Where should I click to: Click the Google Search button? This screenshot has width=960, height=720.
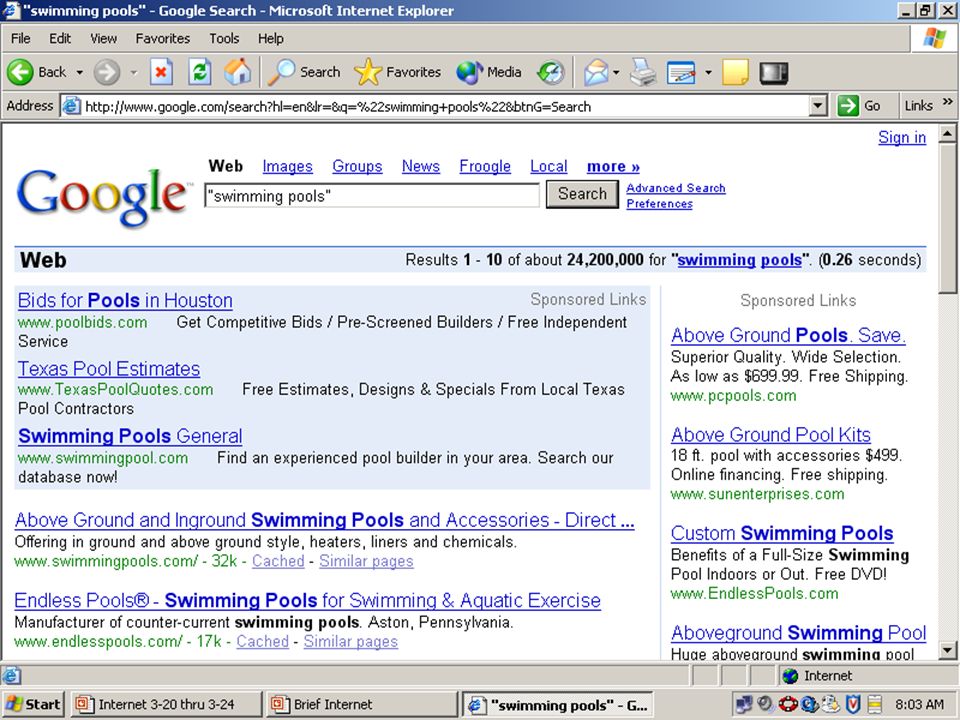[x=582, y=194]
